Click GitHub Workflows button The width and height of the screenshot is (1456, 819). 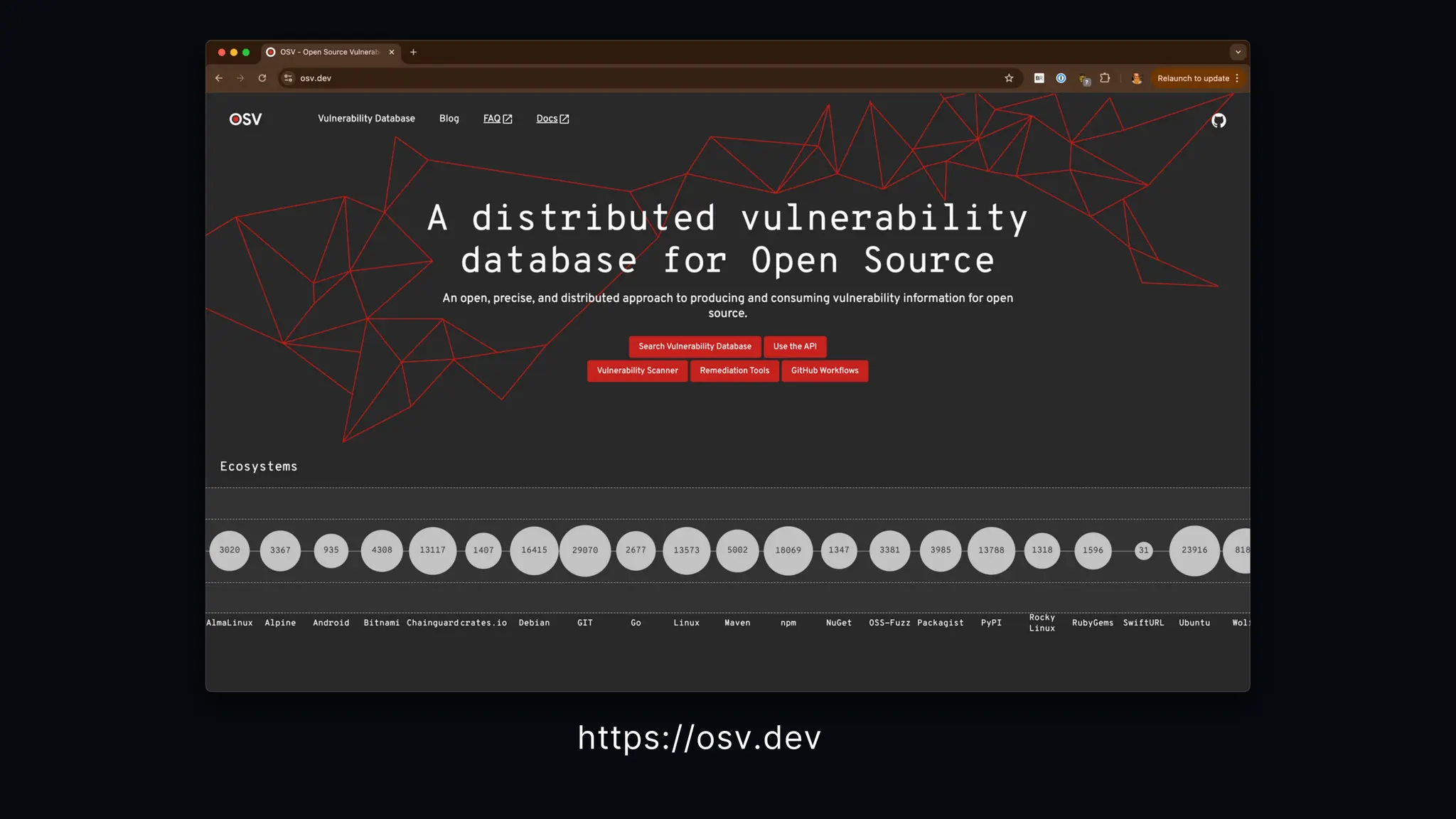(x=825, y=370)
